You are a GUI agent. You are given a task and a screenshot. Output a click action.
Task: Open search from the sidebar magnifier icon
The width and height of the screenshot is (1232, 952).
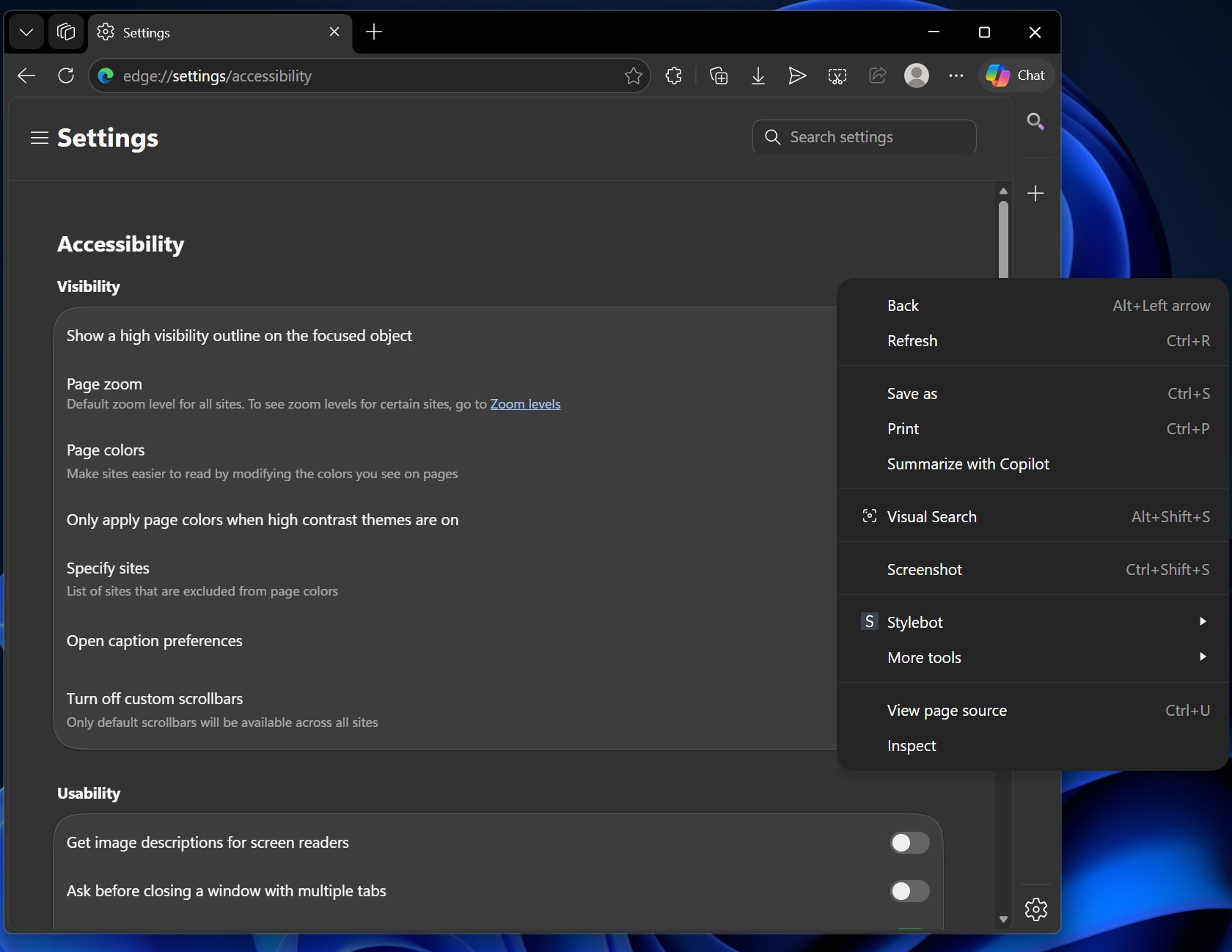(1035, 121)
